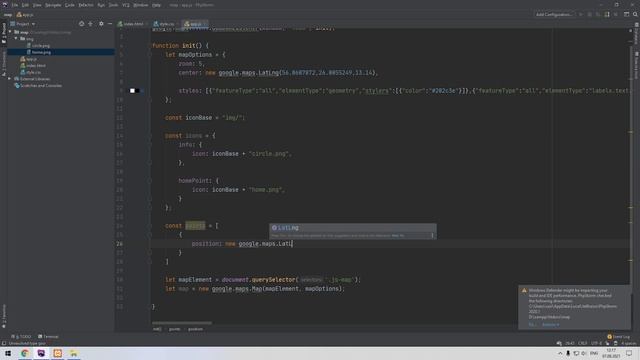Click the horizontal editor scrollbar
The width and height of the screenshot is (640, 360).
click(182, 323)
